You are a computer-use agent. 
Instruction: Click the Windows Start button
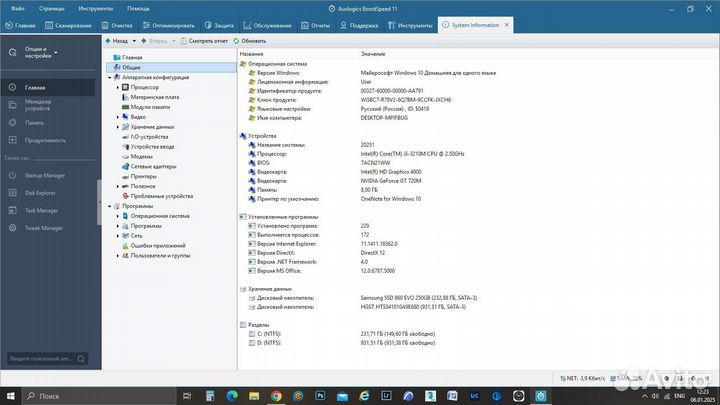[x=11, y=396]
